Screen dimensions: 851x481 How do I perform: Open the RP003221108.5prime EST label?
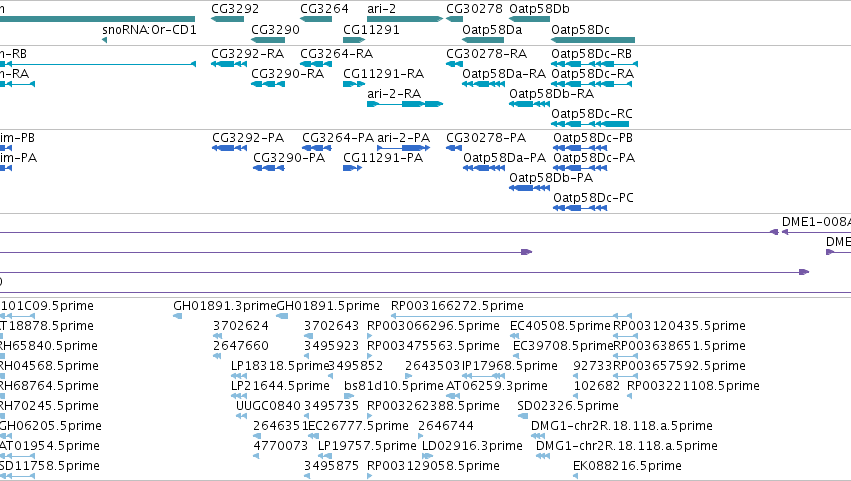(x=693, y=386)
